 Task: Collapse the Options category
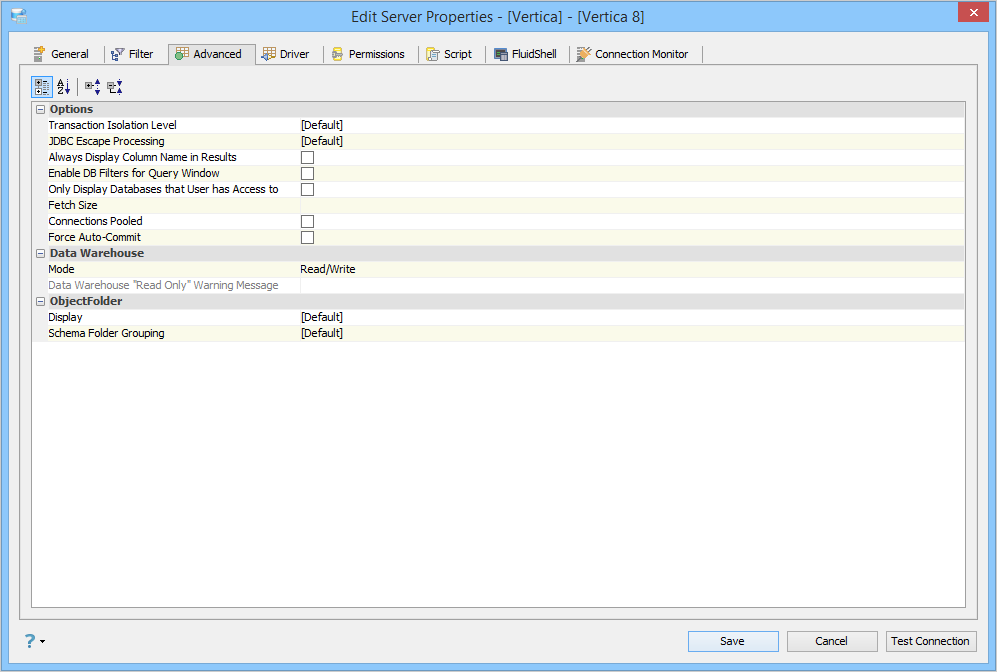tap(41, 109)
